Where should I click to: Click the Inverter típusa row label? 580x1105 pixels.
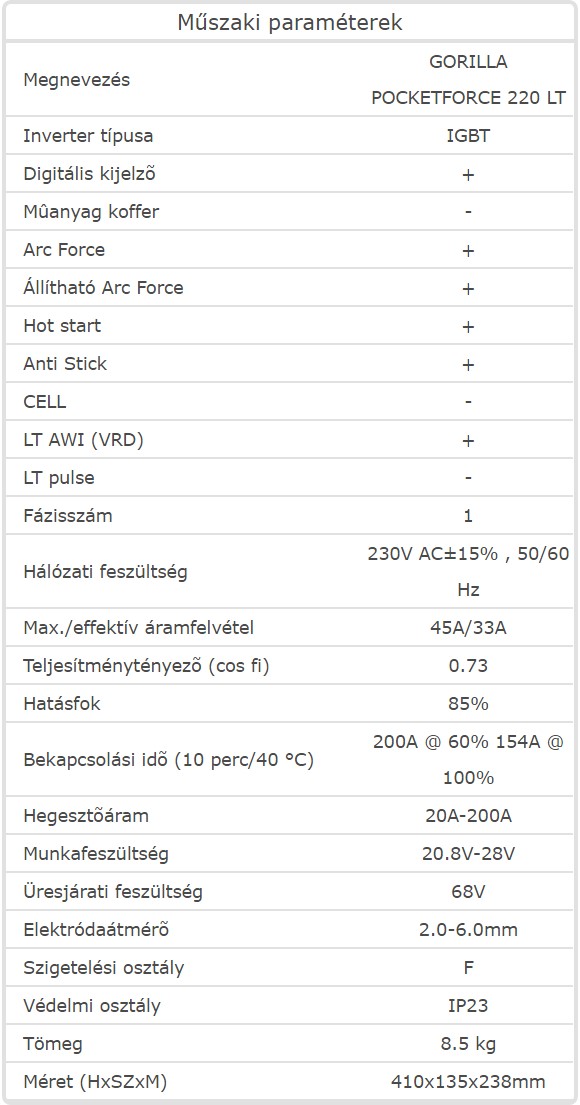coord(88,136)
